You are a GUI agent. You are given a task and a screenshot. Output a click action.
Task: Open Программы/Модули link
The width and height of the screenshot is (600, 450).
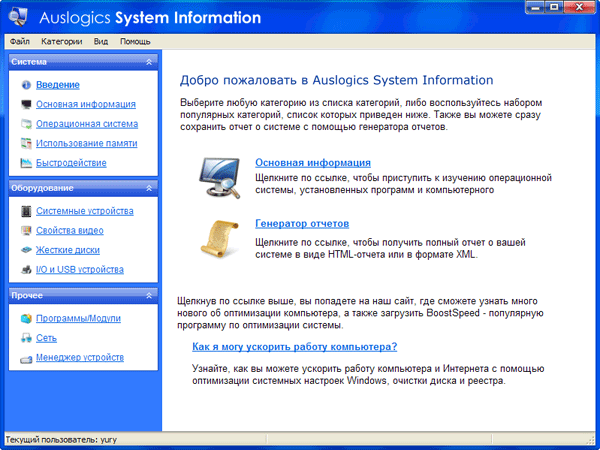(78, 318)
